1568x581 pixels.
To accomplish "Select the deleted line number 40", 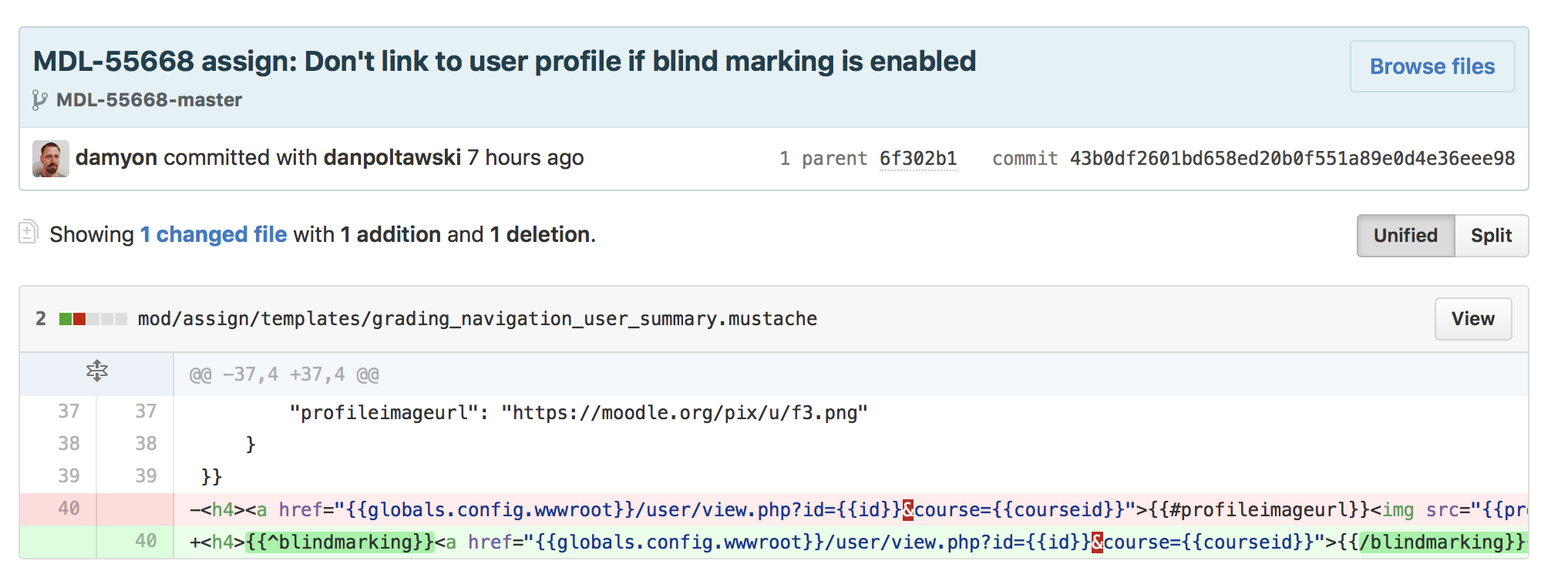I will tap(69, 509).
